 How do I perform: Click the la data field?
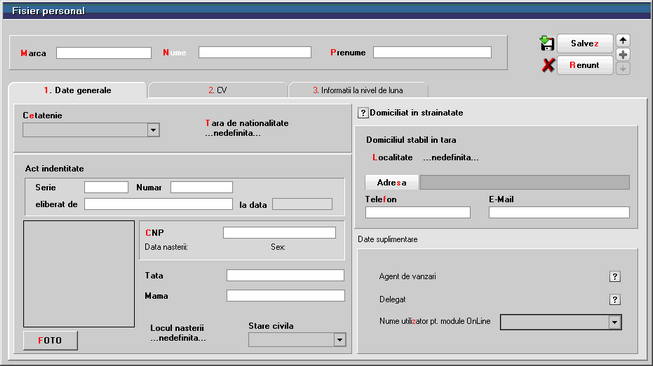point(302,204)
